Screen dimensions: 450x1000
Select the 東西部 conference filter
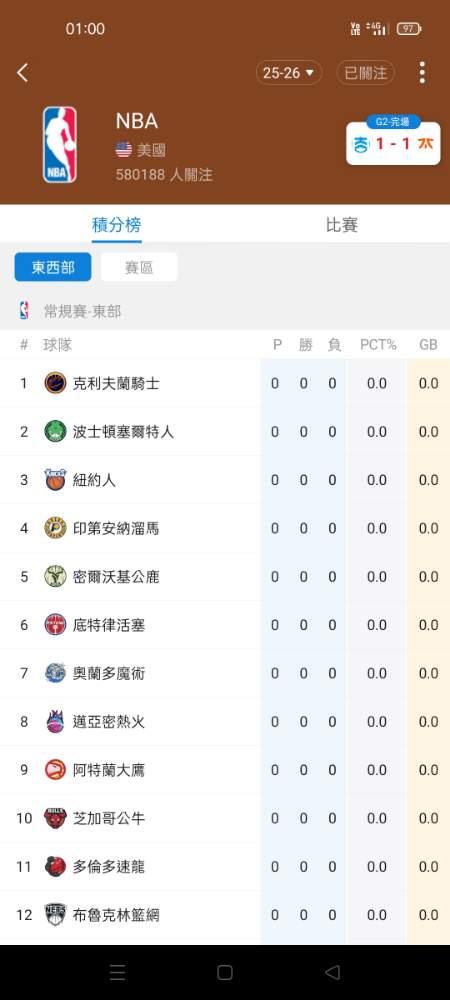click(53, 267)
